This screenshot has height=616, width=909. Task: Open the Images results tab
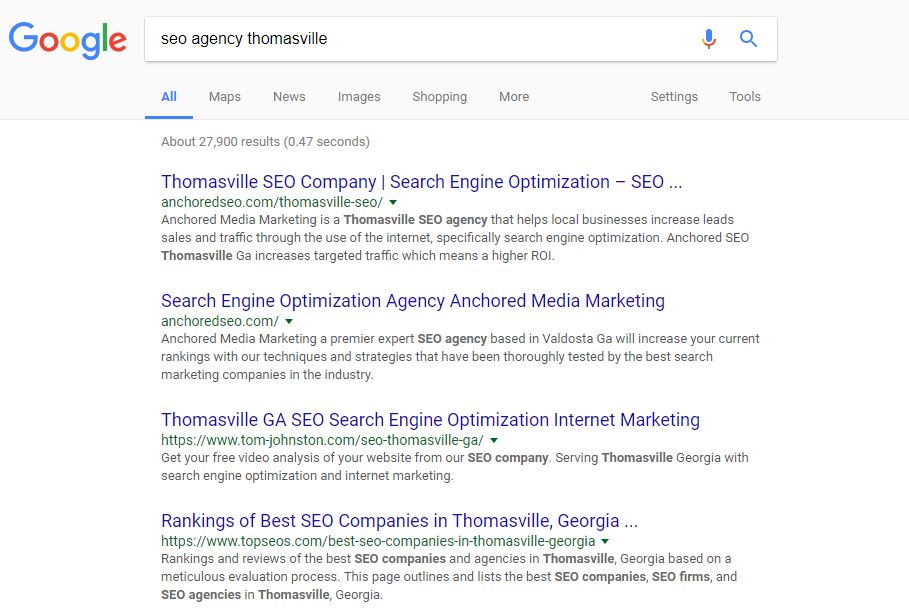pyautogui.click(x=359, y=97)
